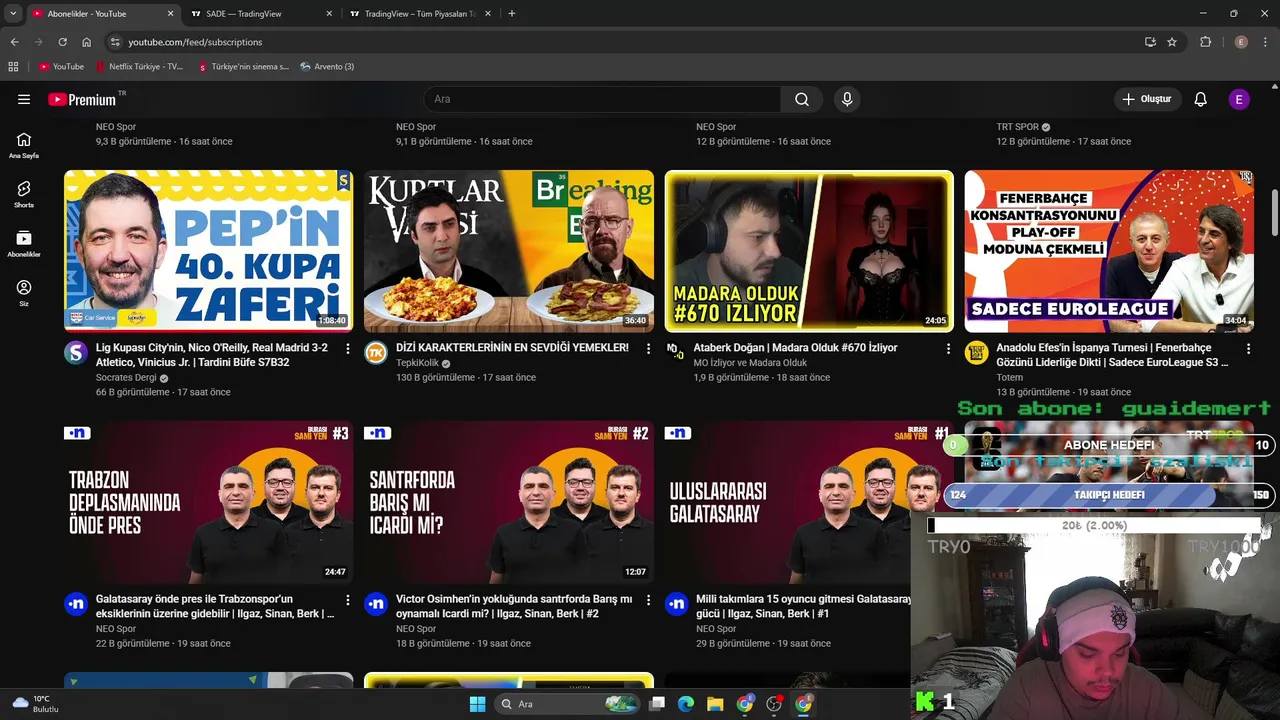Open Galatasaray önde pres video title

pos(214,606)
